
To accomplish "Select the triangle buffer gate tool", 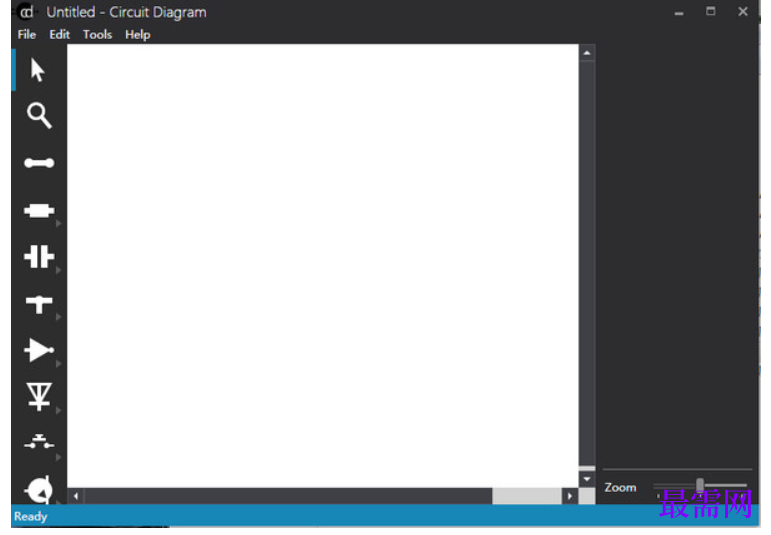I will click(x=39, y=350).
